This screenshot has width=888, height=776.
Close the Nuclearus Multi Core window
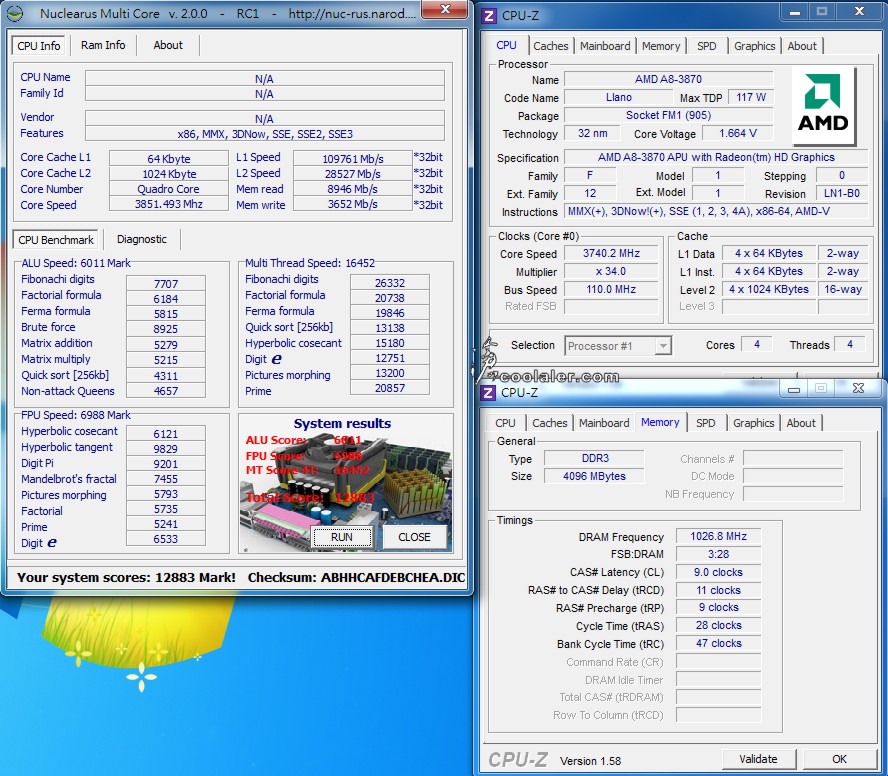click(x=446, y=10)
